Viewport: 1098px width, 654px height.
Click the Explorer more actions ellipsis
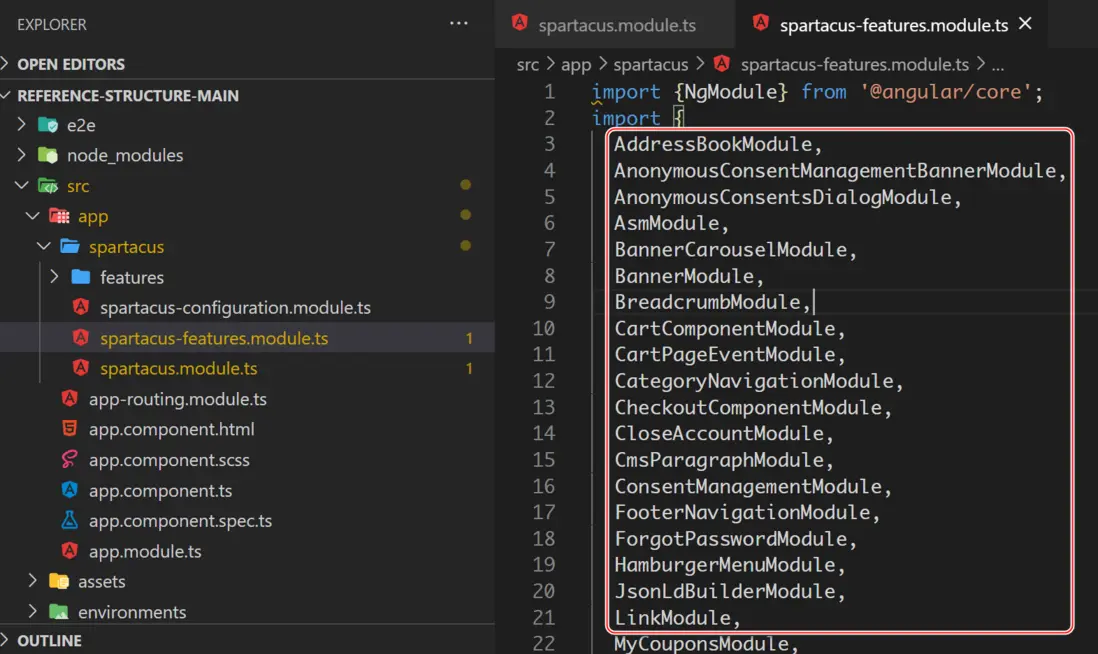click(459, 24)
